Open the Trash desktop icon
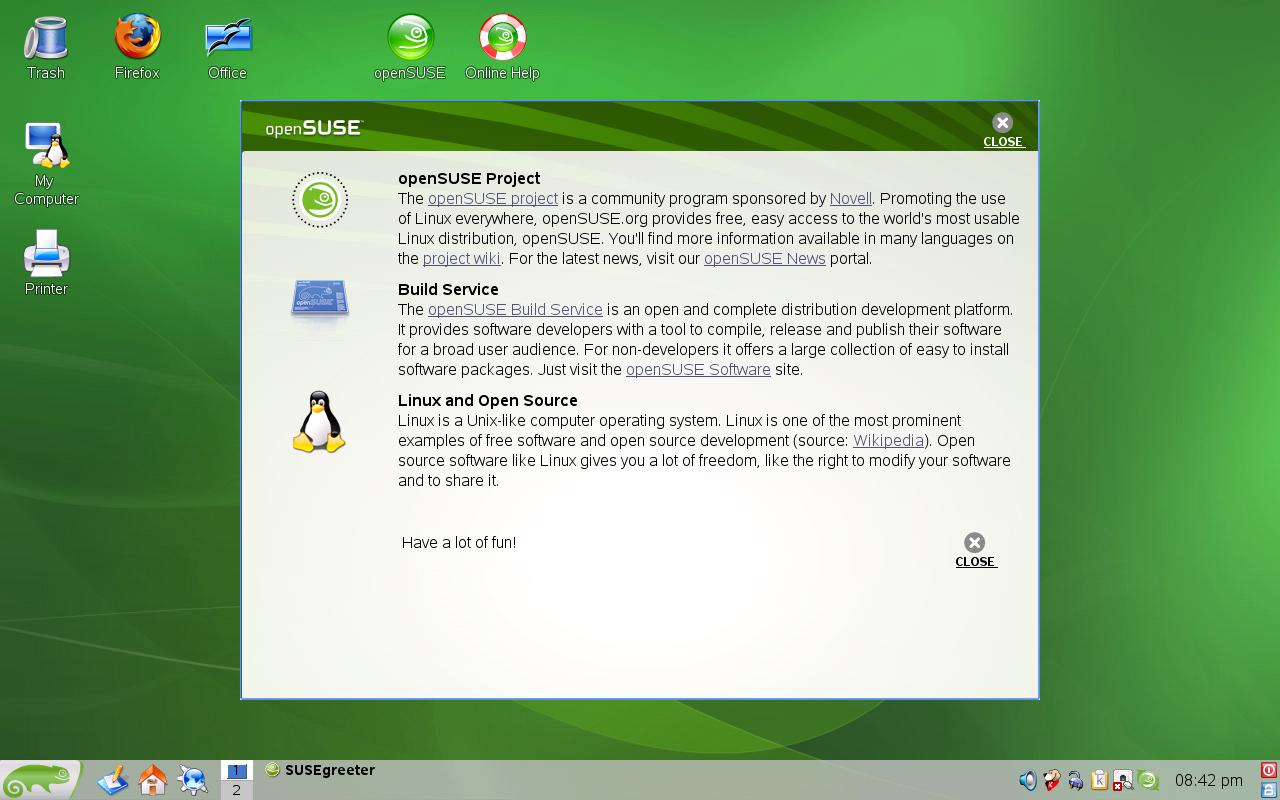 [x=45, y=47]
